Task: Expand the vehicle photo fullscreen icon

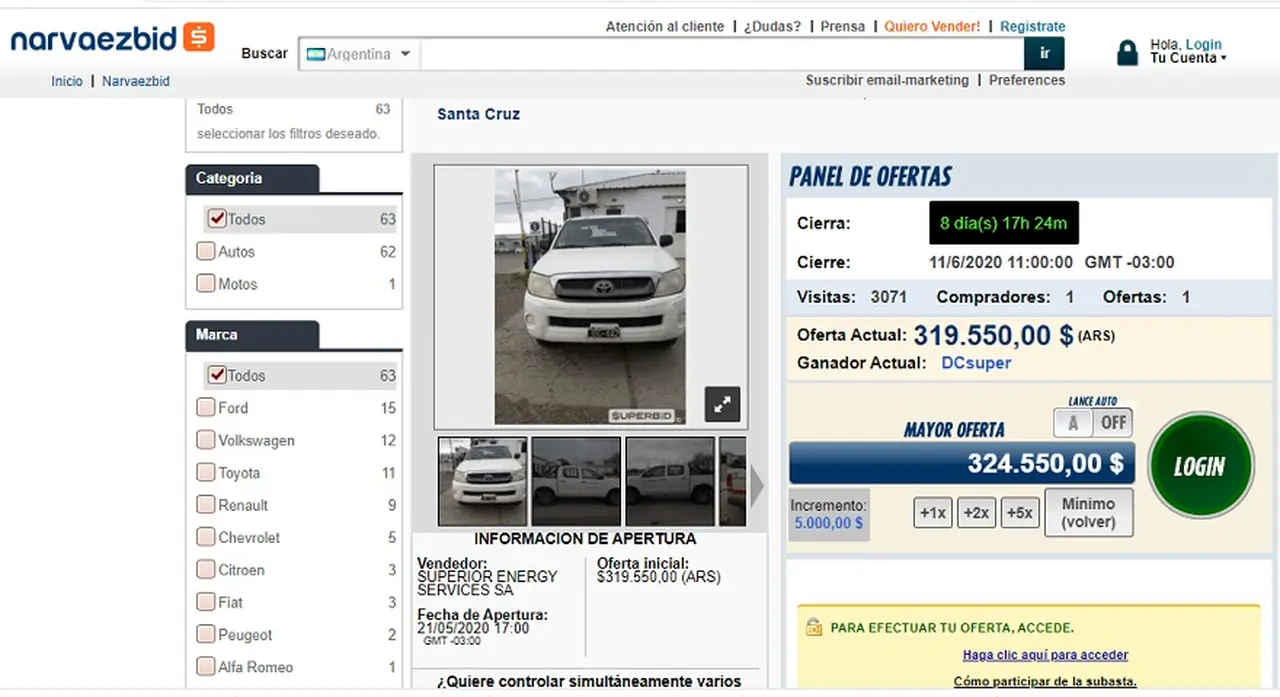Action: point(722,404)
